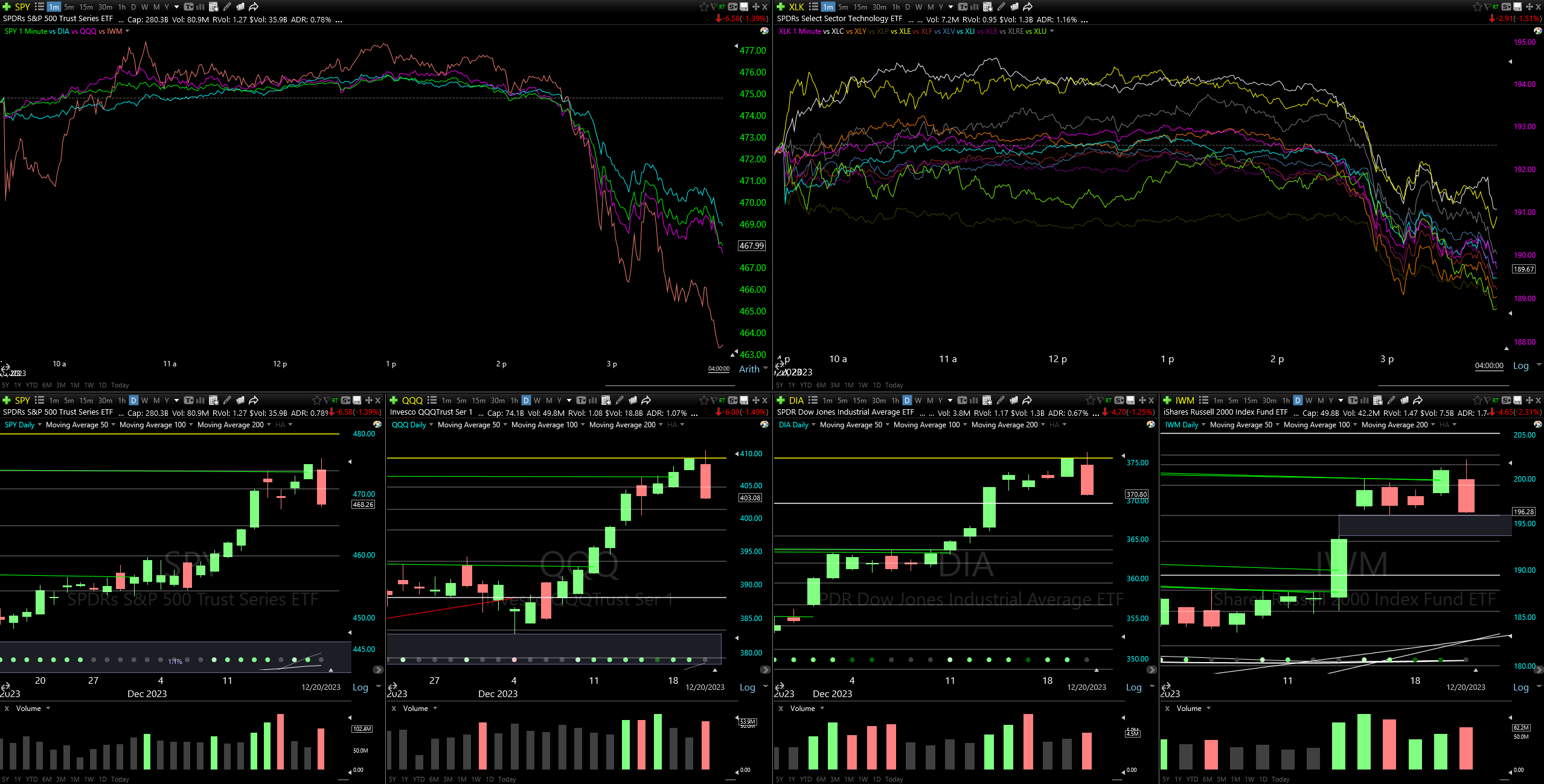Open the watchlist icon next to XLK symbol
1544x784 pixels.
(x=813, y=7)
